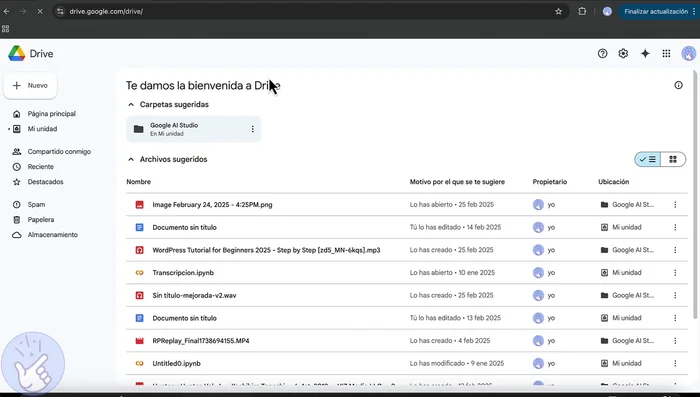700x397 pixels.
Task: Open more actions for RPReplay_Final MP4 row
Action: point(675,341)
